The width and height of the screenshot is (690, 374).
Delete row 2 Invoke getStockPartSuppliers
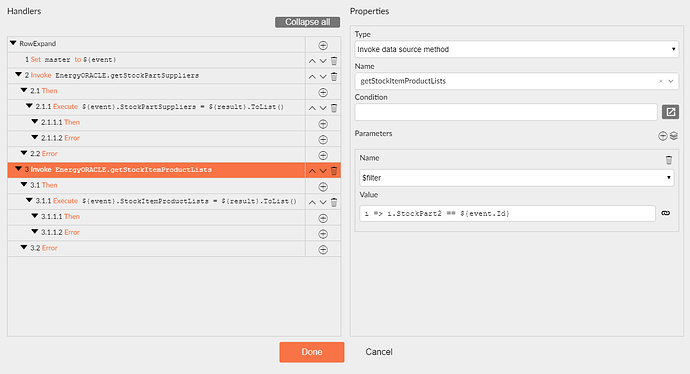334,77
